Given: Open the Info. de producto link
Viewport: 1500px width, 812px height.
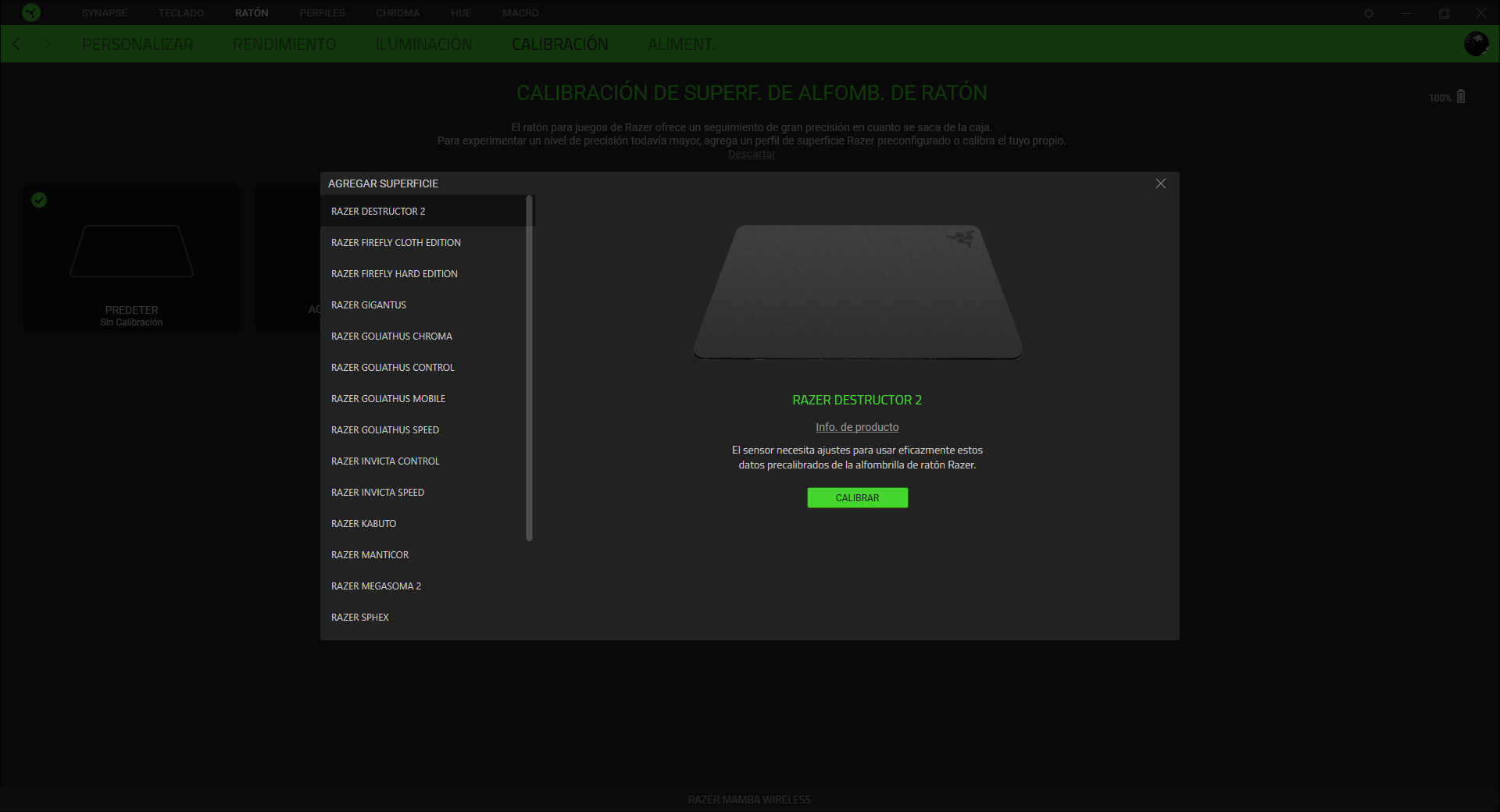Looking at the screenshot, I should pos(857,427).
